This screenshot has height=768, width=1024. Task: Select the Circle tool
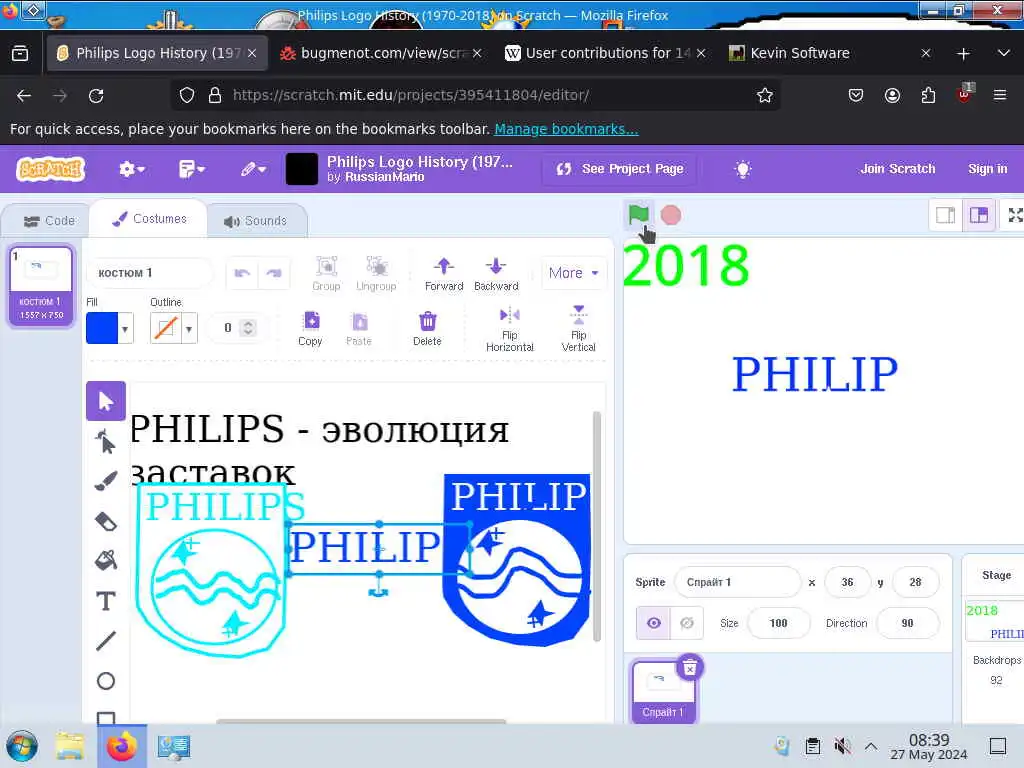click(106, 681)
